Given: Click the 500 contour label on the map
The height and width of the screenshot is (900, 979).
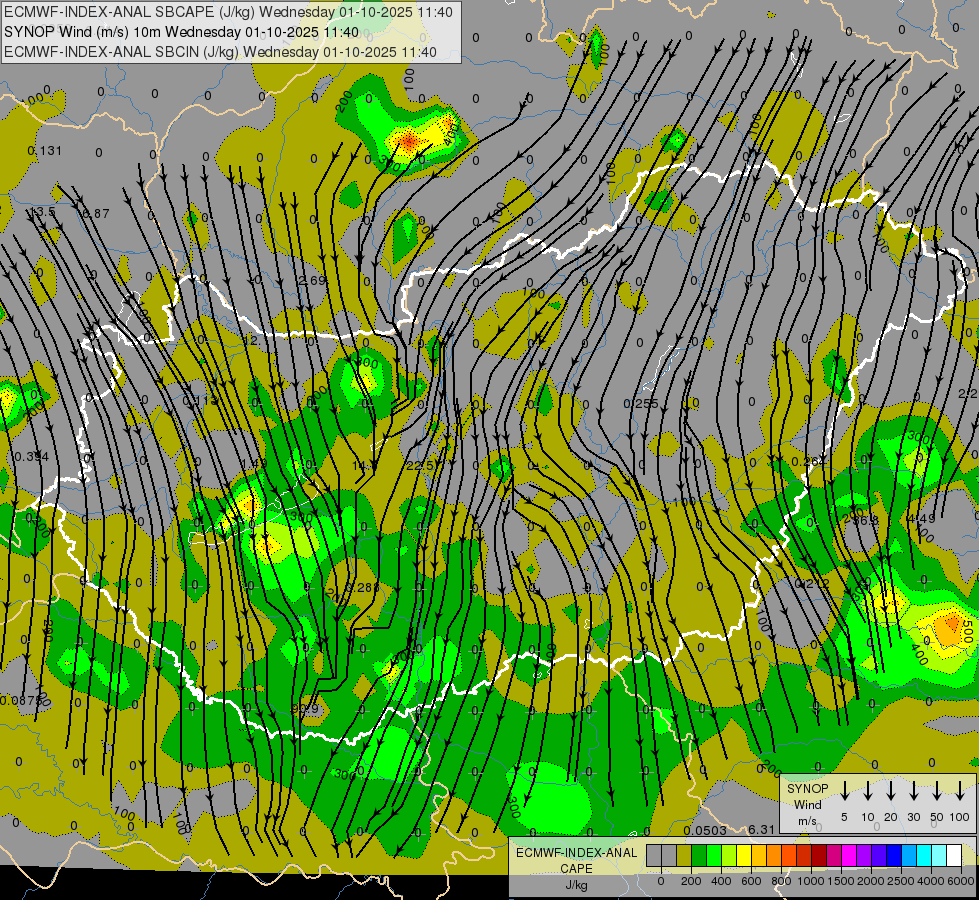Looking at the screenshot, I should tap(967, 632).
